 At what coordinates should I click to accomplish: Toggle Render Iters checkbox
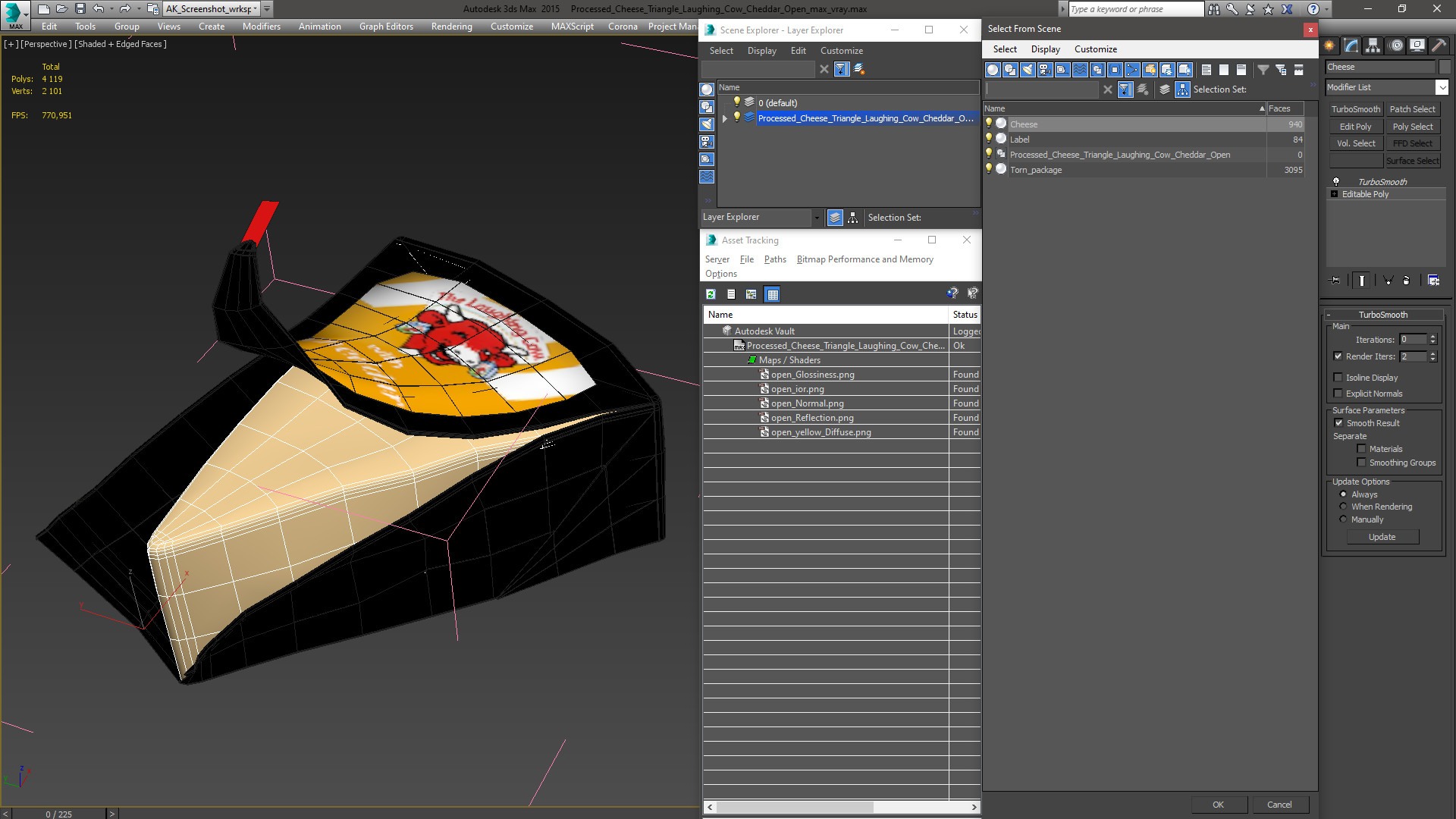tap(1338, 356)
